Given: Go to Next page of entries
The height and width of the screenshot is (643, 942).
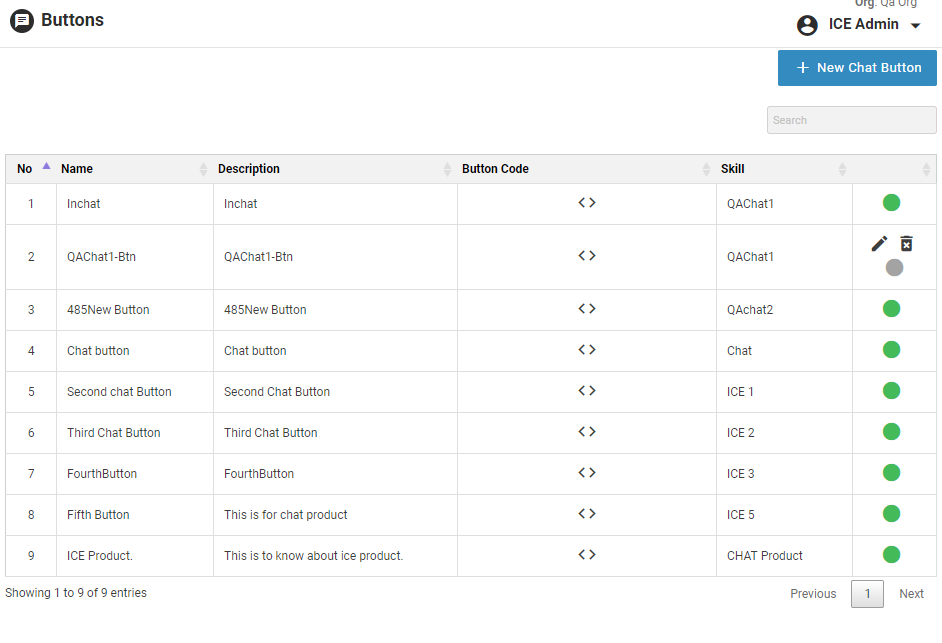Looking at the screenshot, I should (x=911, y=594).
